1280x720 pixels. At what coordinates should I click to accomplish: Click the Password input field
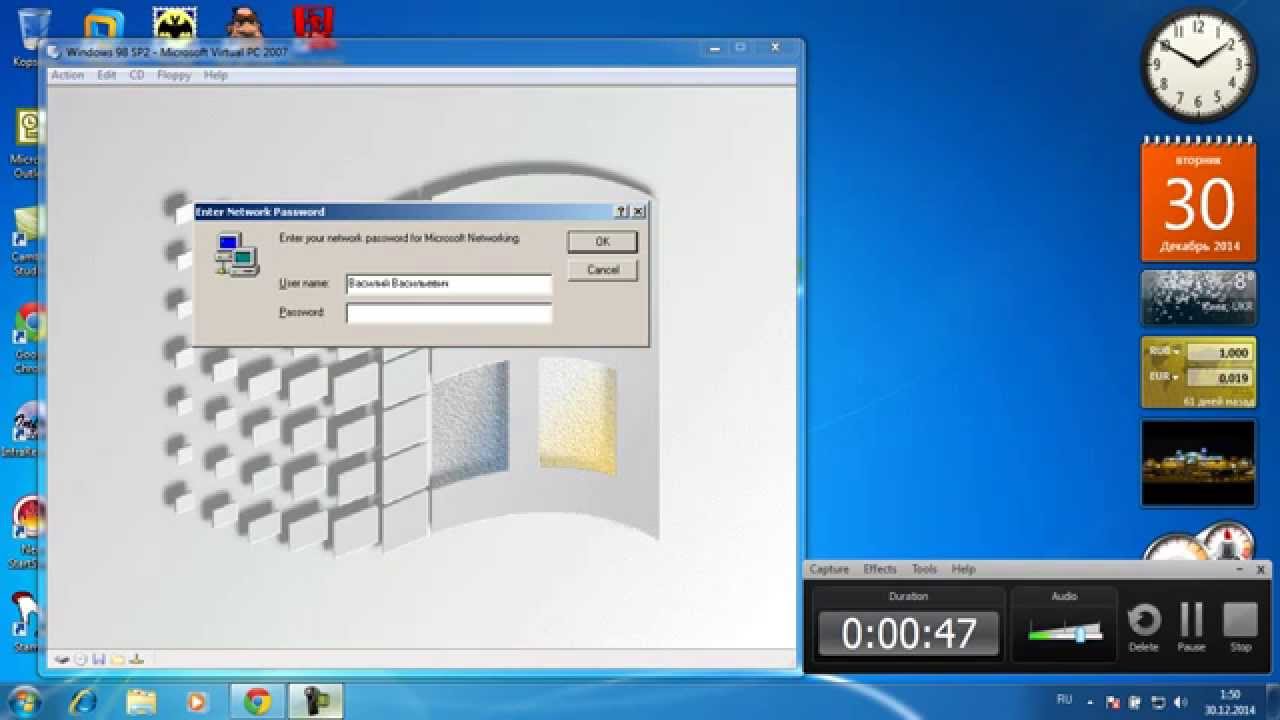(449, 313)
